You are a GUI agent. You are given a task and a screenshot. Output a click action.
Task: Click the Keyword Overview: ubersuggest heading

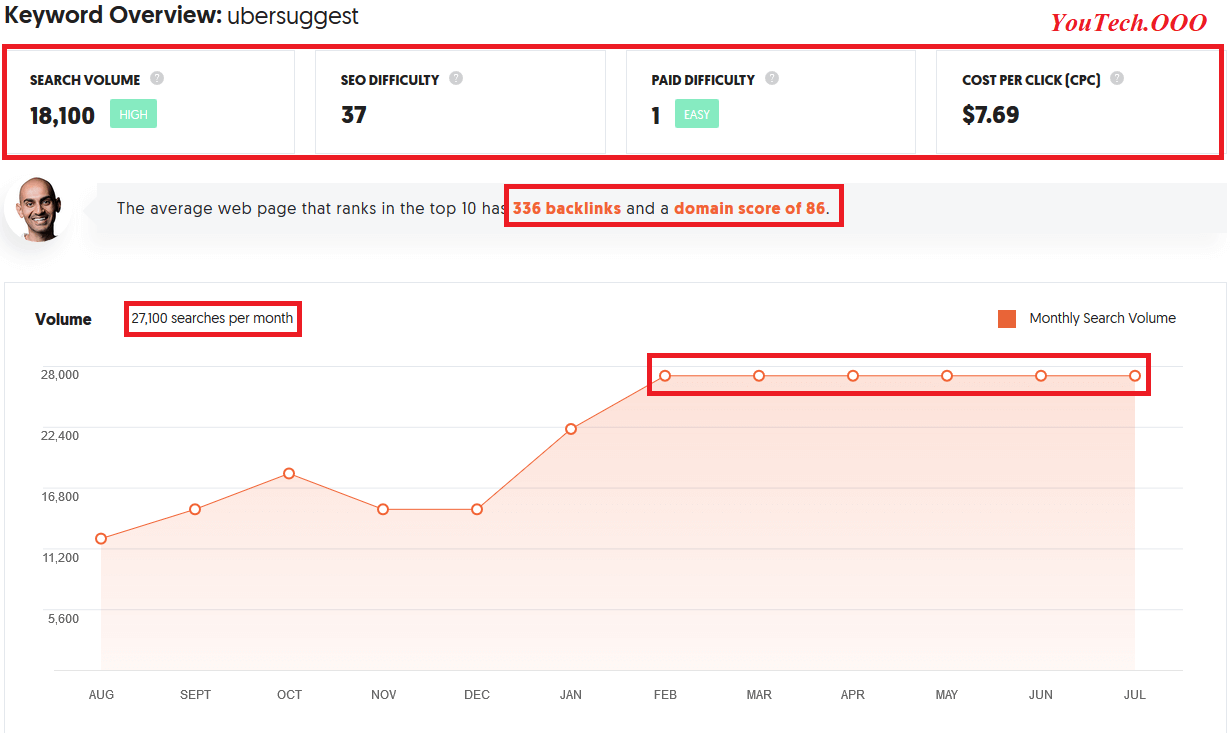[181, 16]
